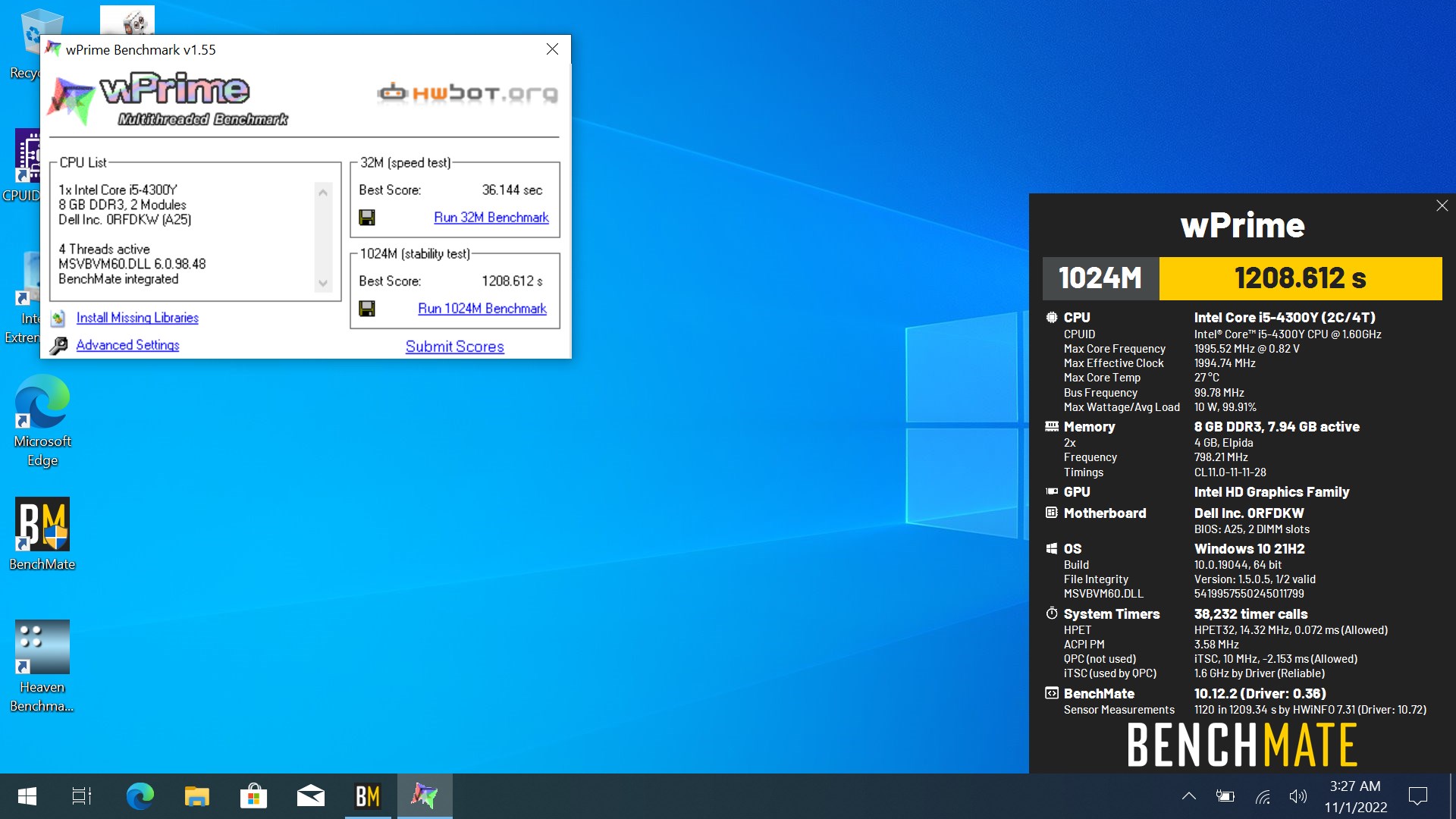Click the 8 GB DDR3, 7.94 GB active text

tap(1277, 427)
